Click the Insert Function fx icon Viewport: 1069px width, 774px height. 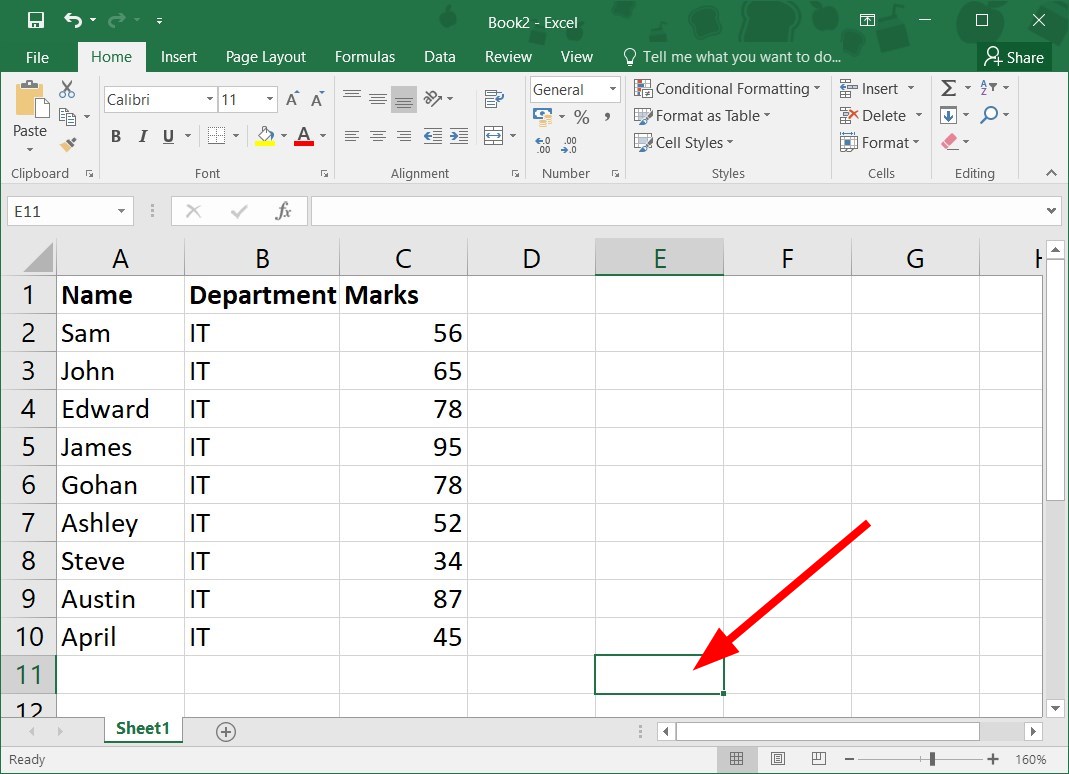click(x=283, y=211)
